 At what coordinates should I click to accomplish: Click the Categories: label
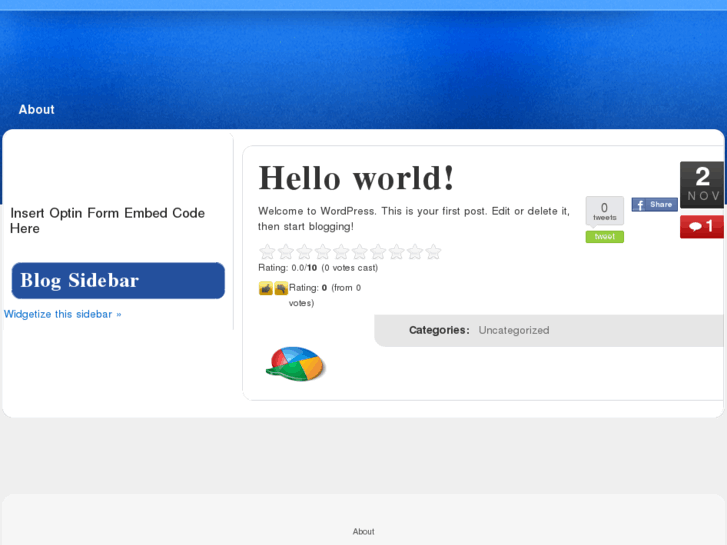coord(439,330)
